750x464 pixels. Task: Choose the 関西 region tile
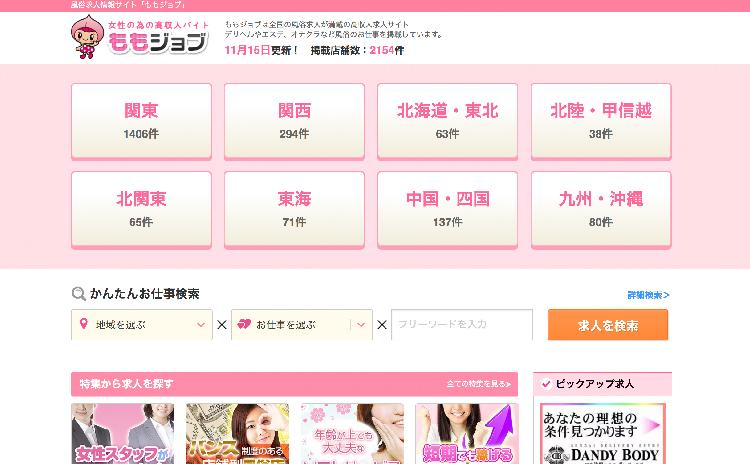[x=294, y=121]
